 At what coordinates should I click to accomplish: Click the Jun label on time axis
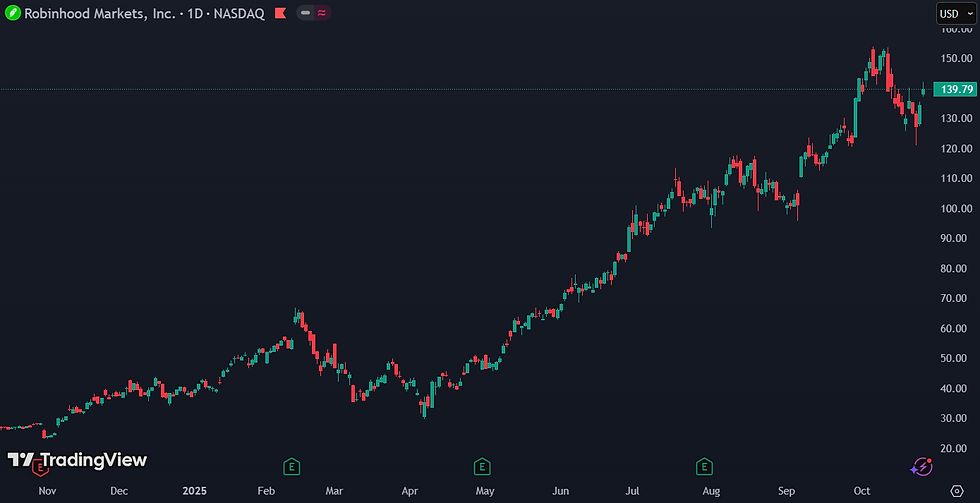(561, 491)
